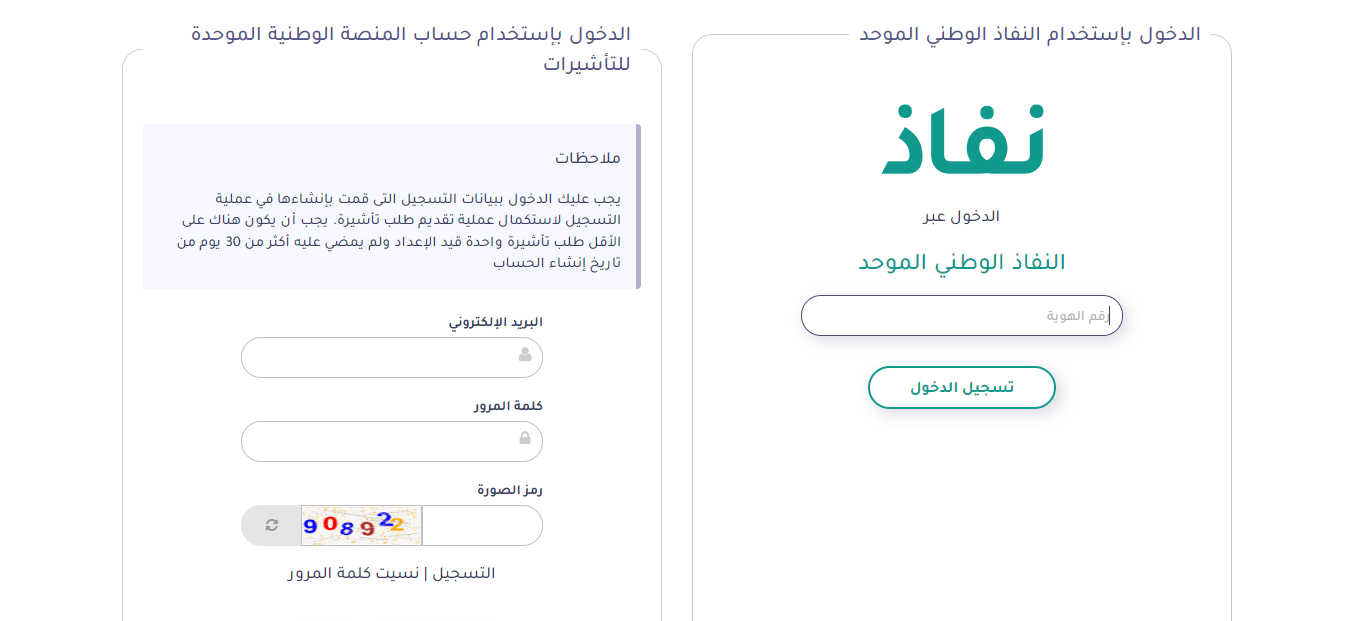This screenshot has width=1353, height=621.
Task: Click the كلمة المرور field label
Action: coord(508,406)
